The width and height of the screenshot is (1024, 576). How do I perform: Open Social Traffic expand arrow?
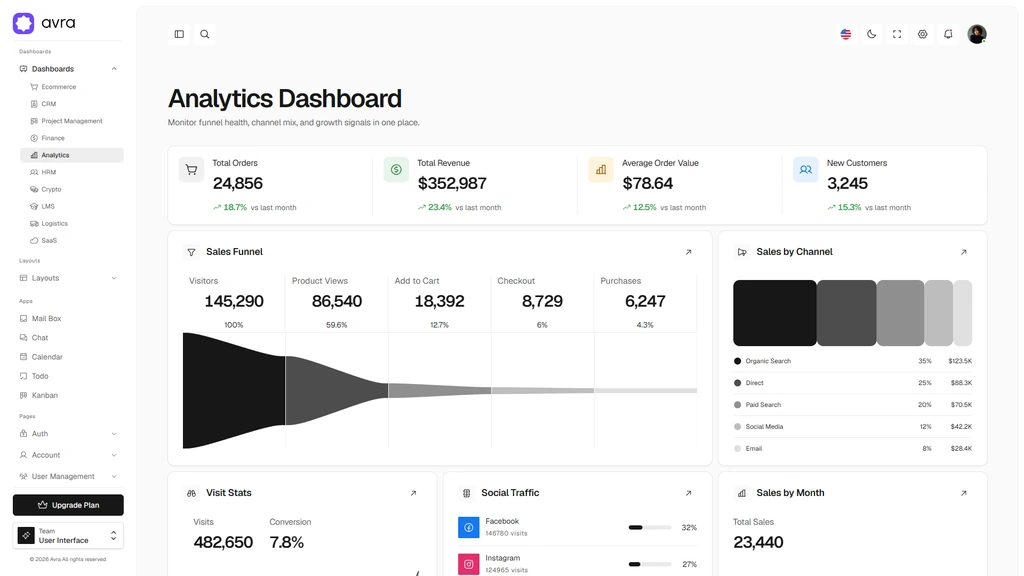click(x=688, y=493)
